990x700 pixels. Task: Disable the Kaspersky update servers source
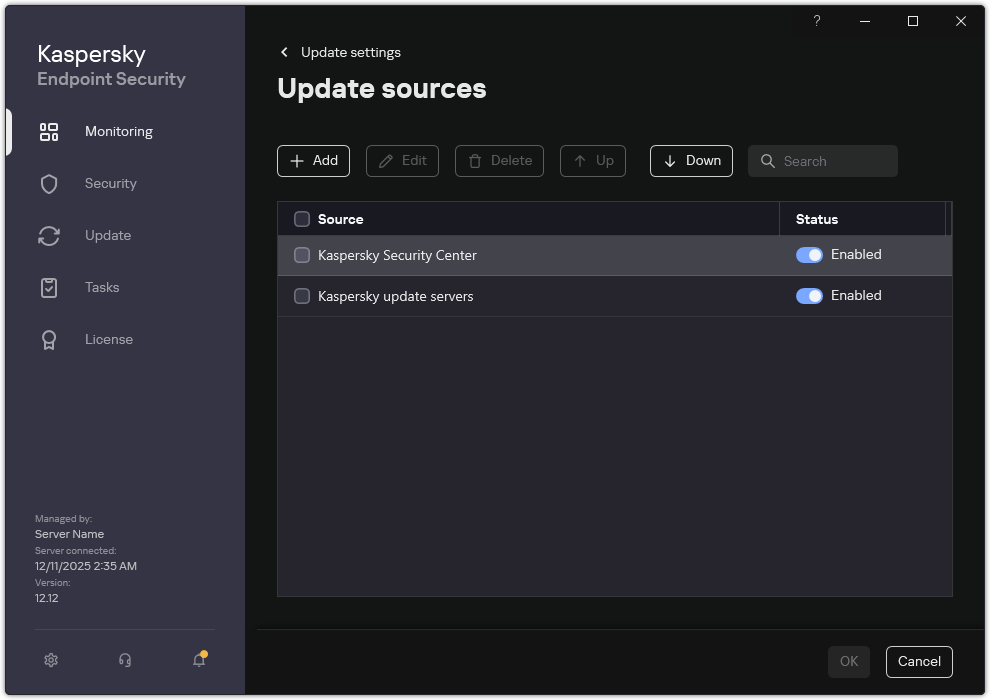[809, 295]
